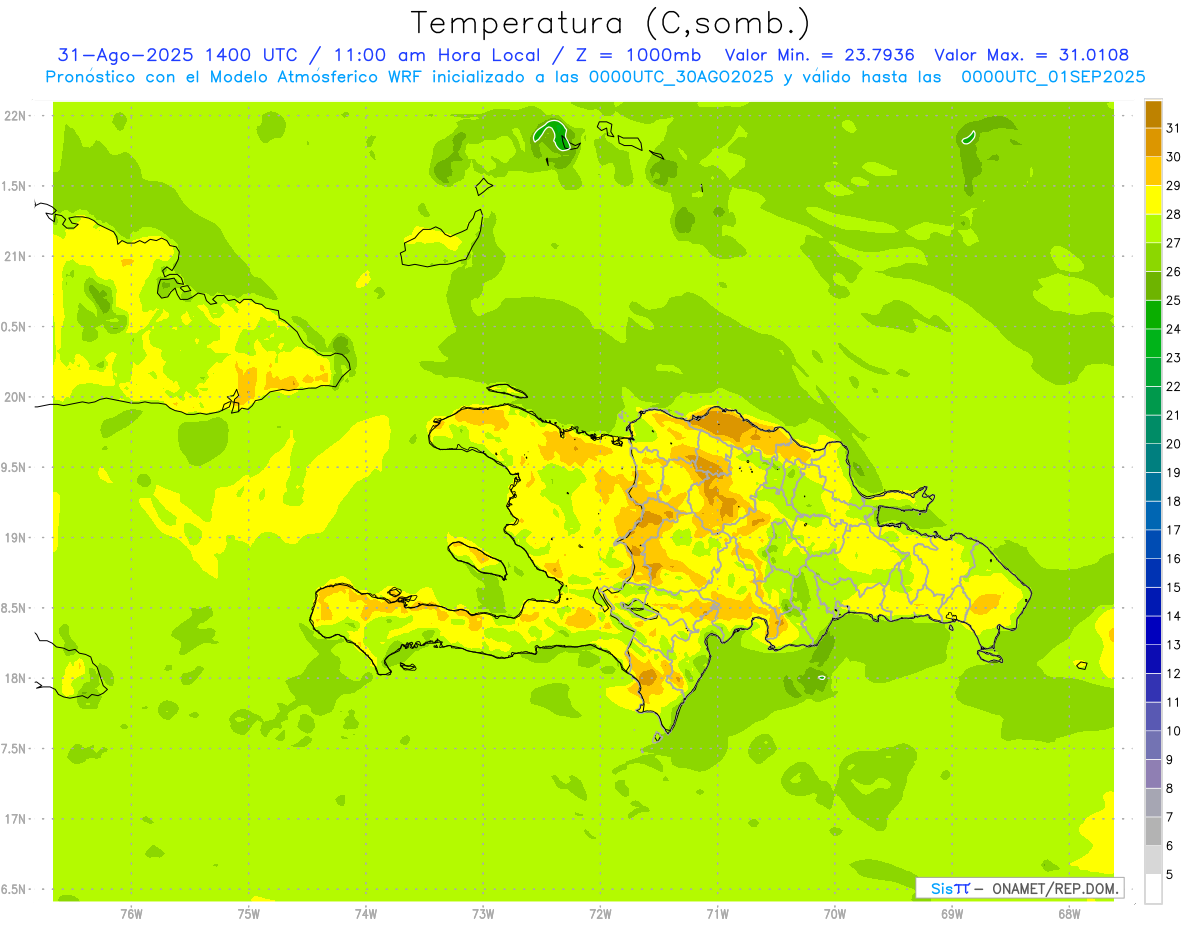Click the teal color bar segment between 19 and 20

pyautogui.click(x=1153, y=459)
